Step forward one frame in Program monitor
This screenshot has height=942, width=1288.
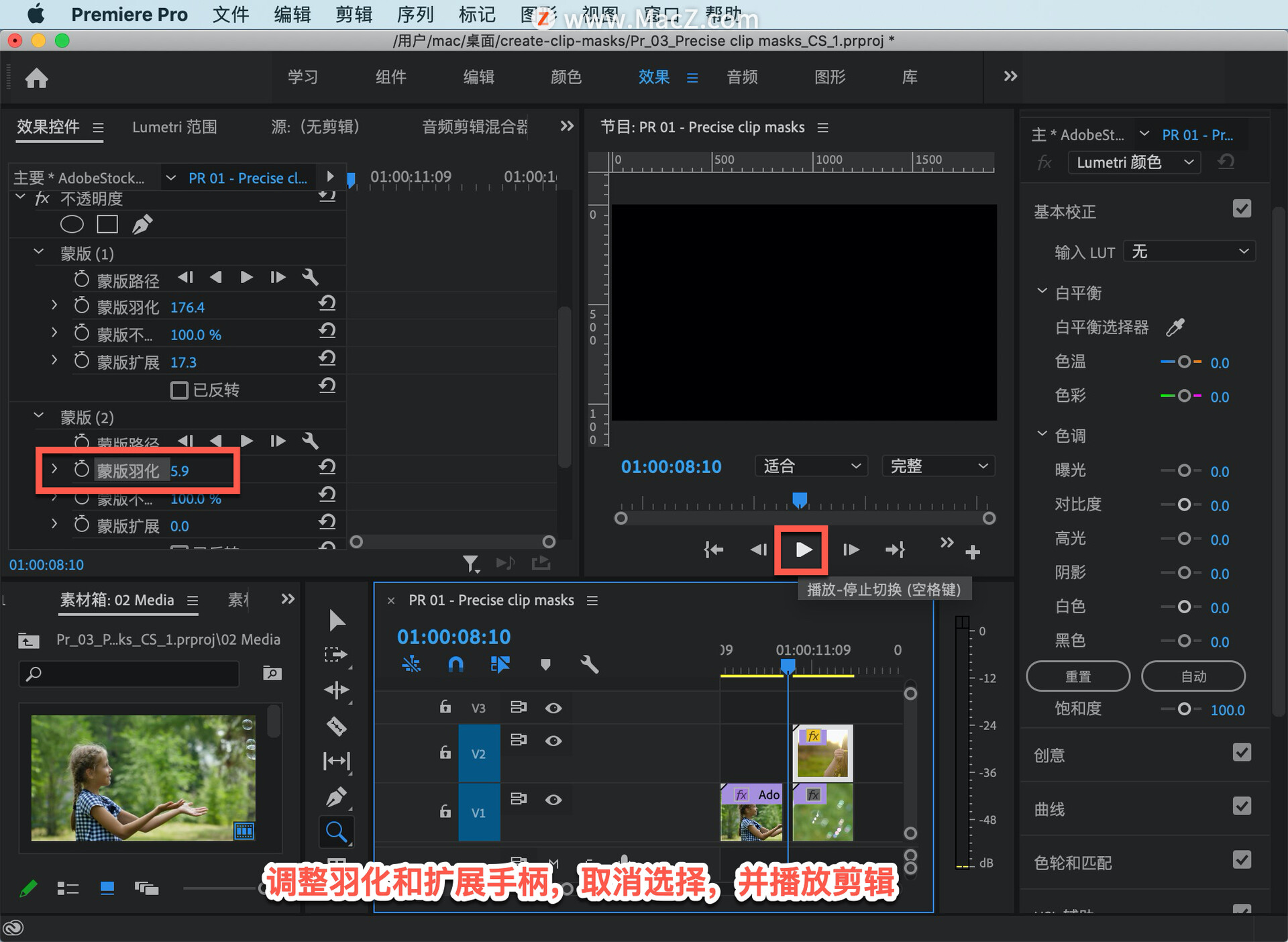(851, 550)
